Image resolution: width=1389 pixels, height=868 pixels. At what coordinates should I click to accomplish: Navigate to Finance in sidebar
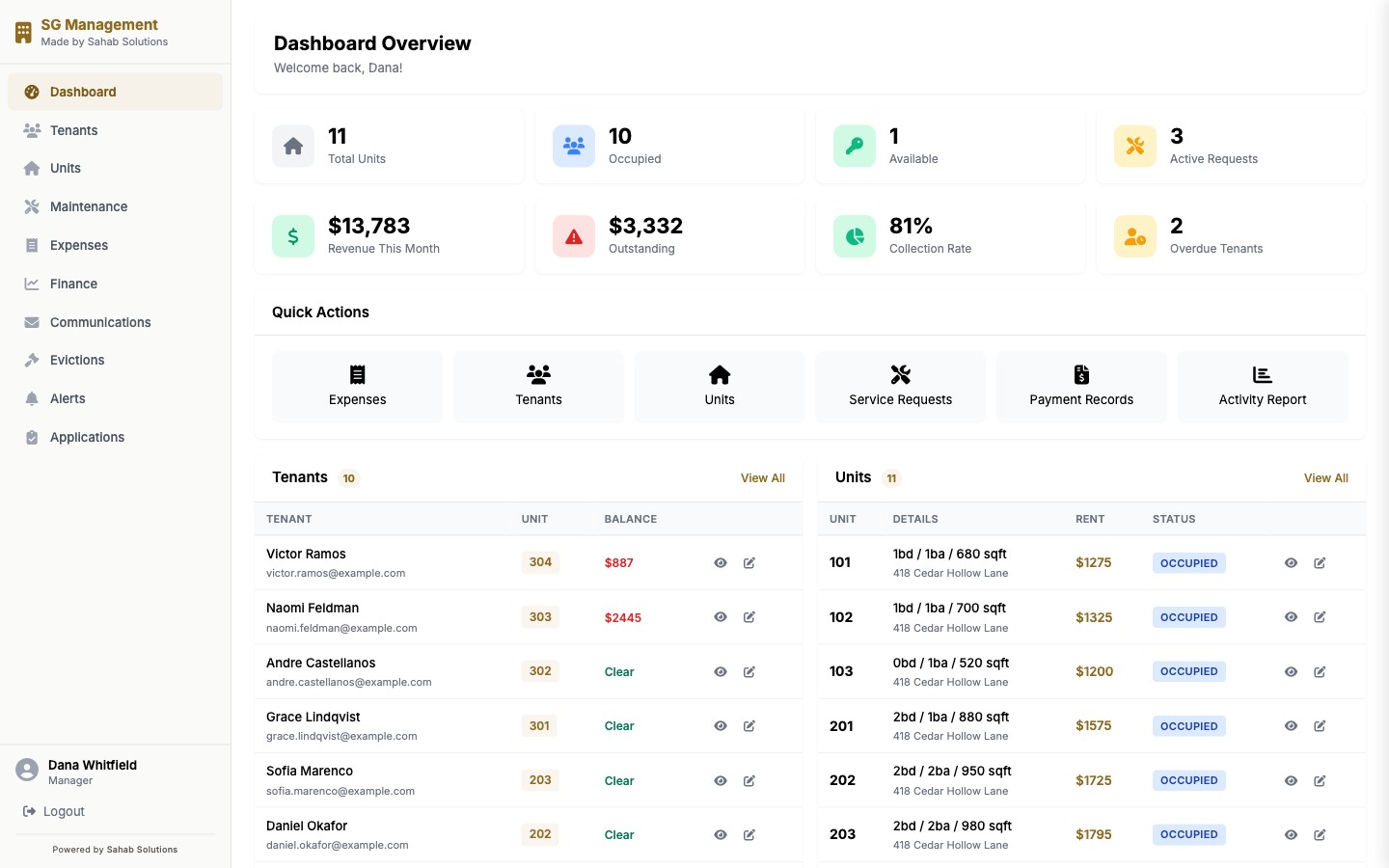[115, 284]
